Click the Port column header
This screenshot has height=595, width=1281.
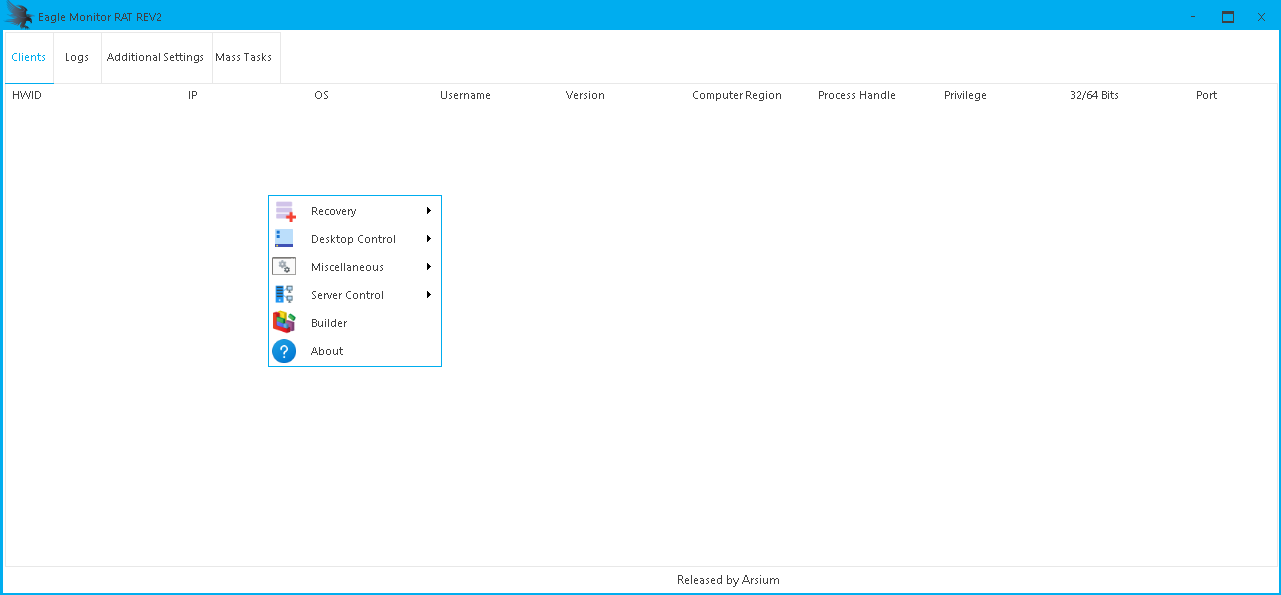[x=1206, y=96]
